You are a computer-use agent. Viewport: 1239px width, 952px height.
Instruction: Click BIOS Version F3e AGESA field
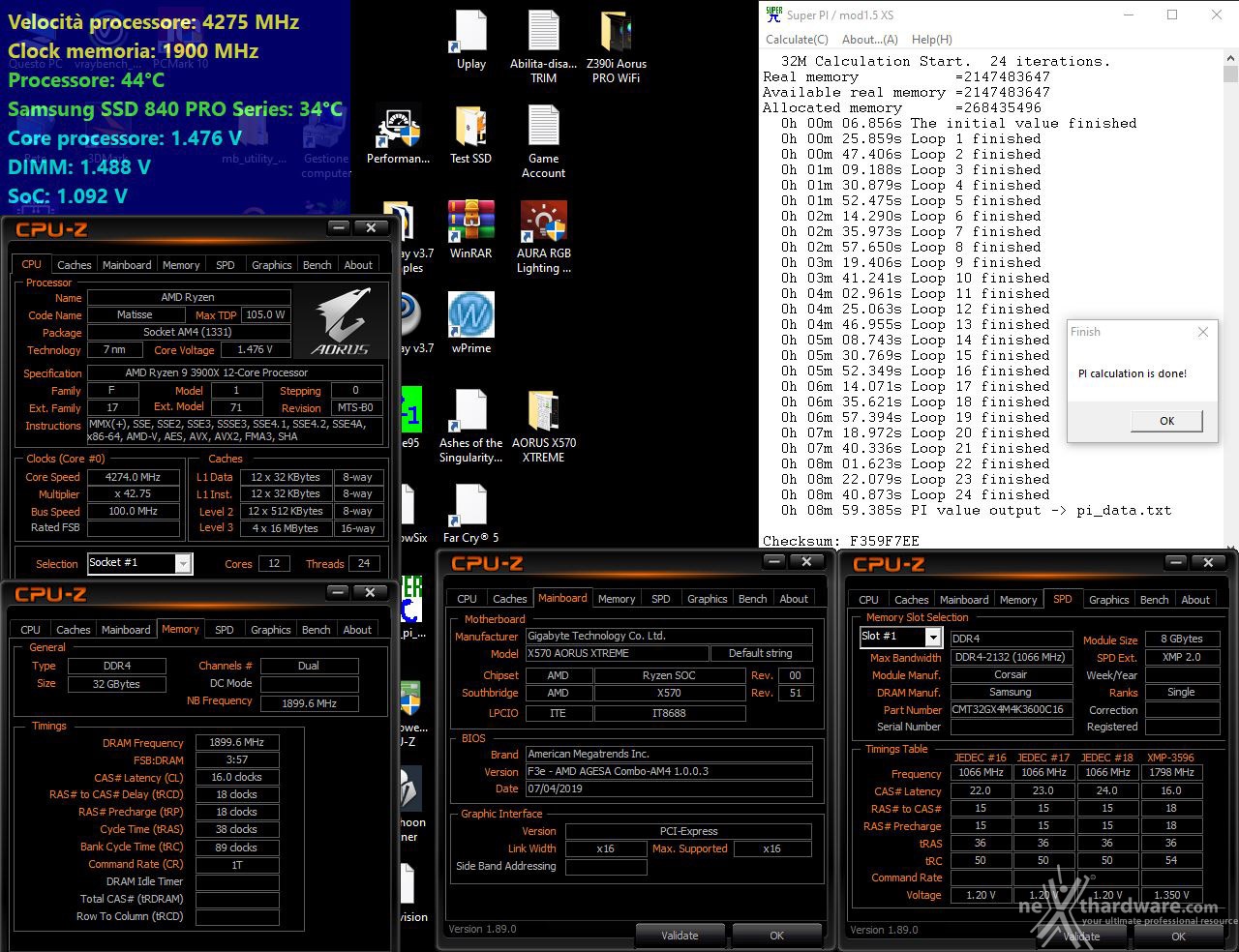click(669, 771)
